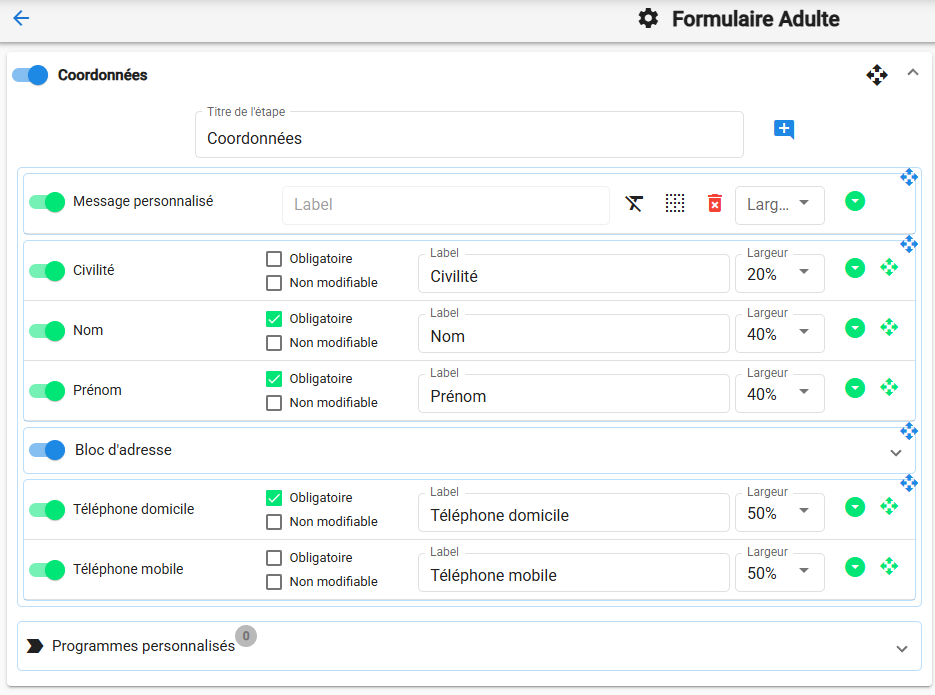This screenshot has height=695, width=935.
Task: Click the black move icon for Coordonnées section
Action: point(876,75)
